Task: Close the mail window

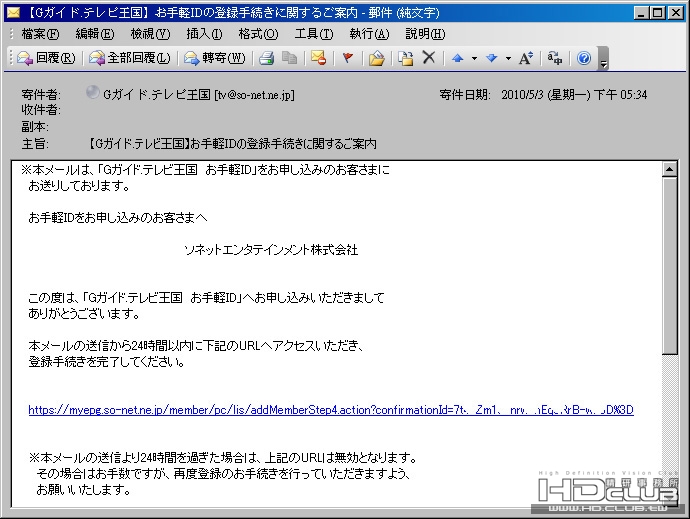Action: tap(675, 13)
